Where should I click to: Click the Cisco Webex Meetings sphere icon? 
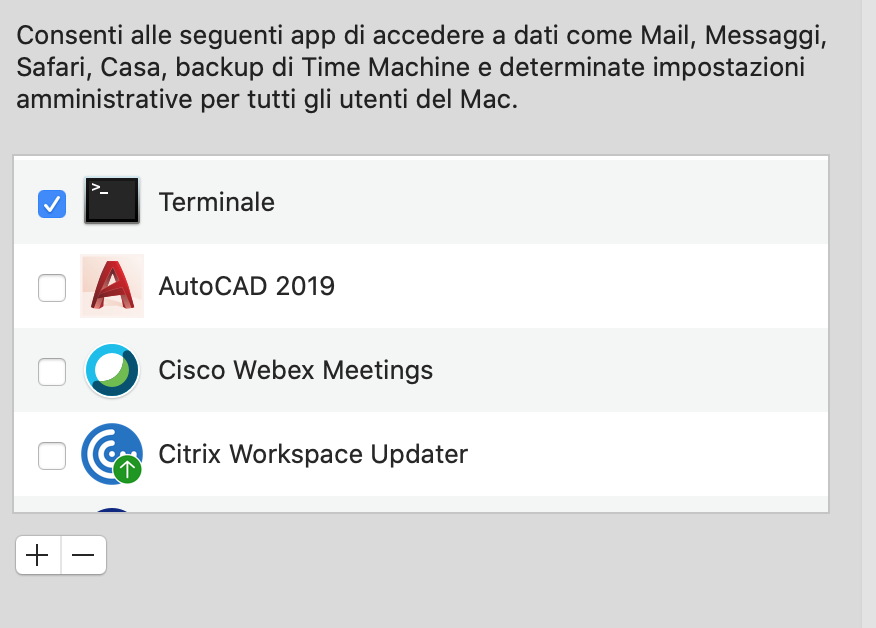[112, 370]
